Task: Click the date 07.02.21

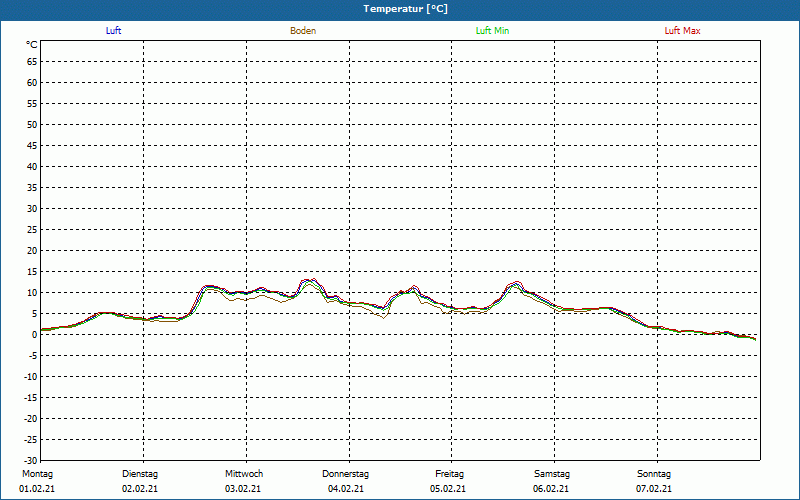Action: point(654,489)
